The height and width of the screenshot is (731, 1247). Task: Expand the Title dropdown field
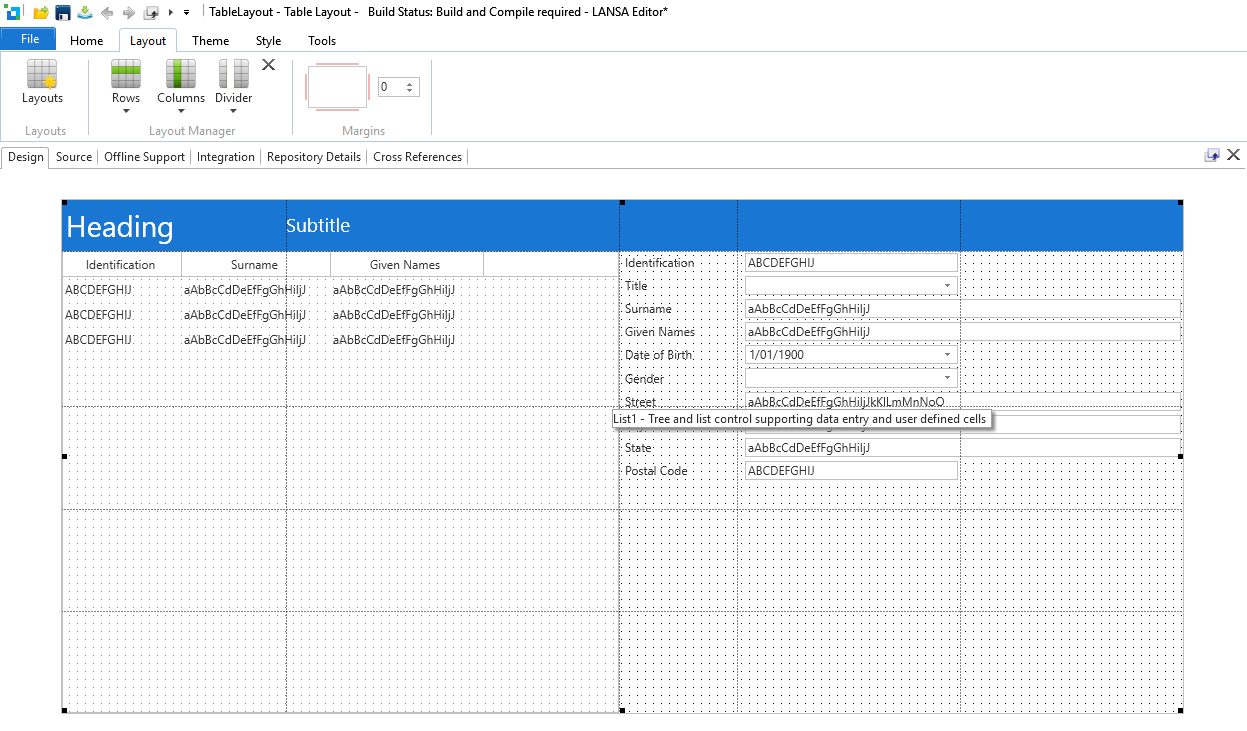pyautogui.click(x=946, y=286)
